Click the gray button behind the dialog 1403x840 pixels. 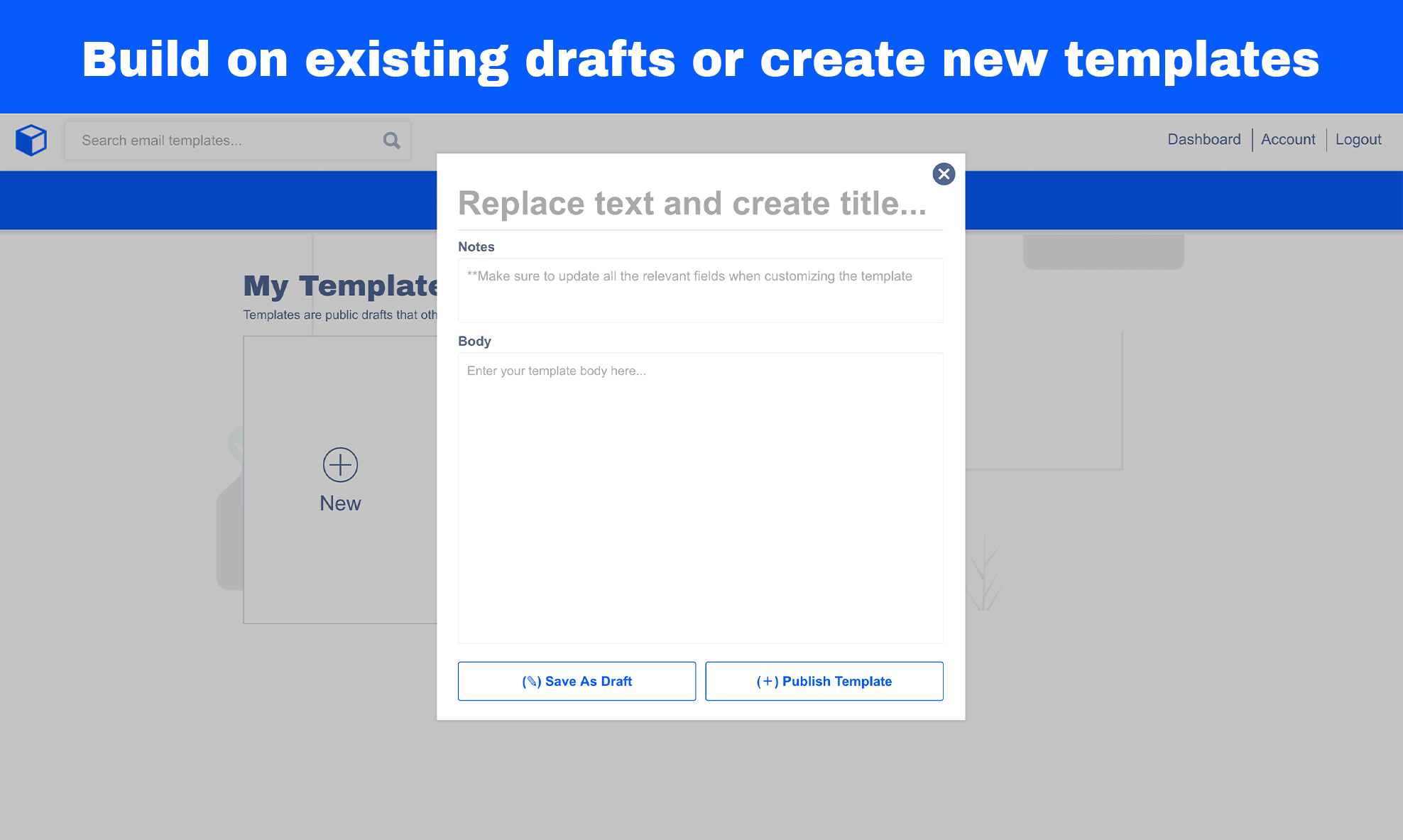coord(1103,252)
